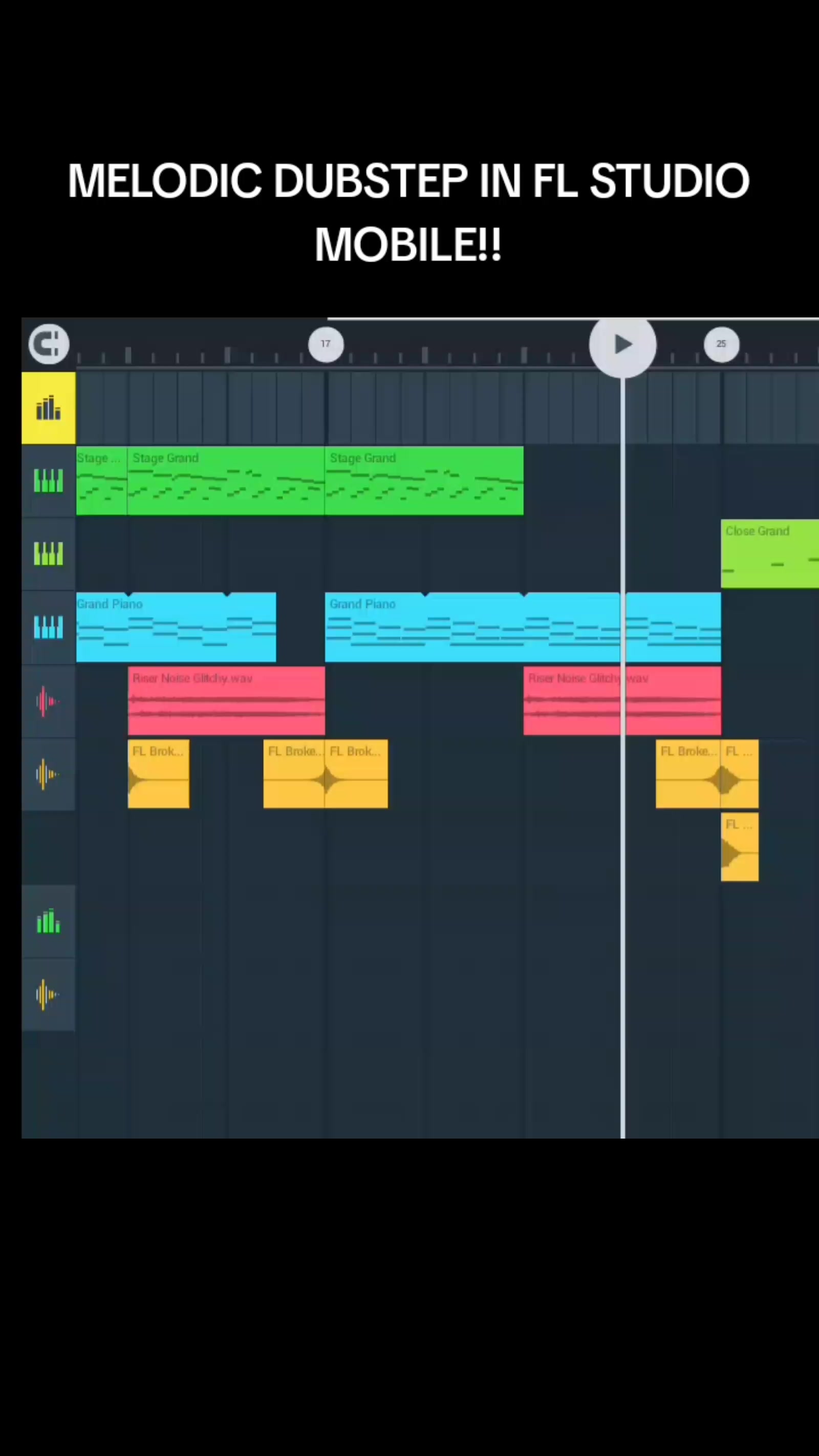Select the first "FL Brok..." audio clip
The height and width of the screenshot is (1456, 819).
[x=159, y=774]
